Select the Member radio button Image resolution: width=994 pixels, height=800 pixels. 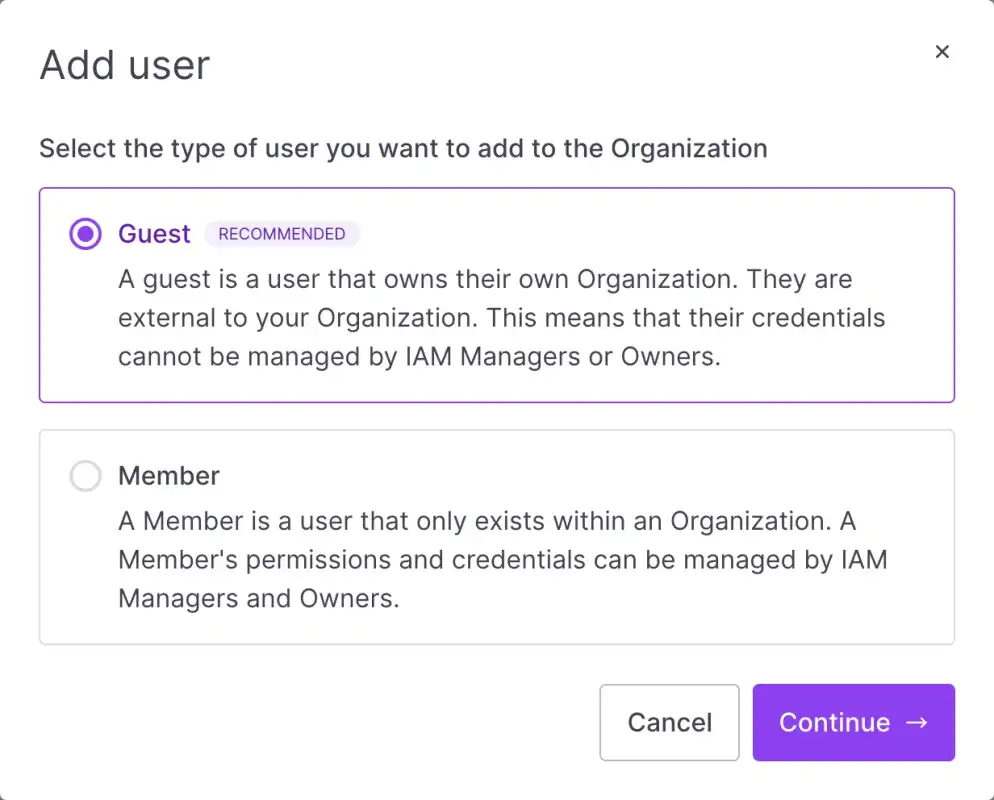(x=86, y=475)
